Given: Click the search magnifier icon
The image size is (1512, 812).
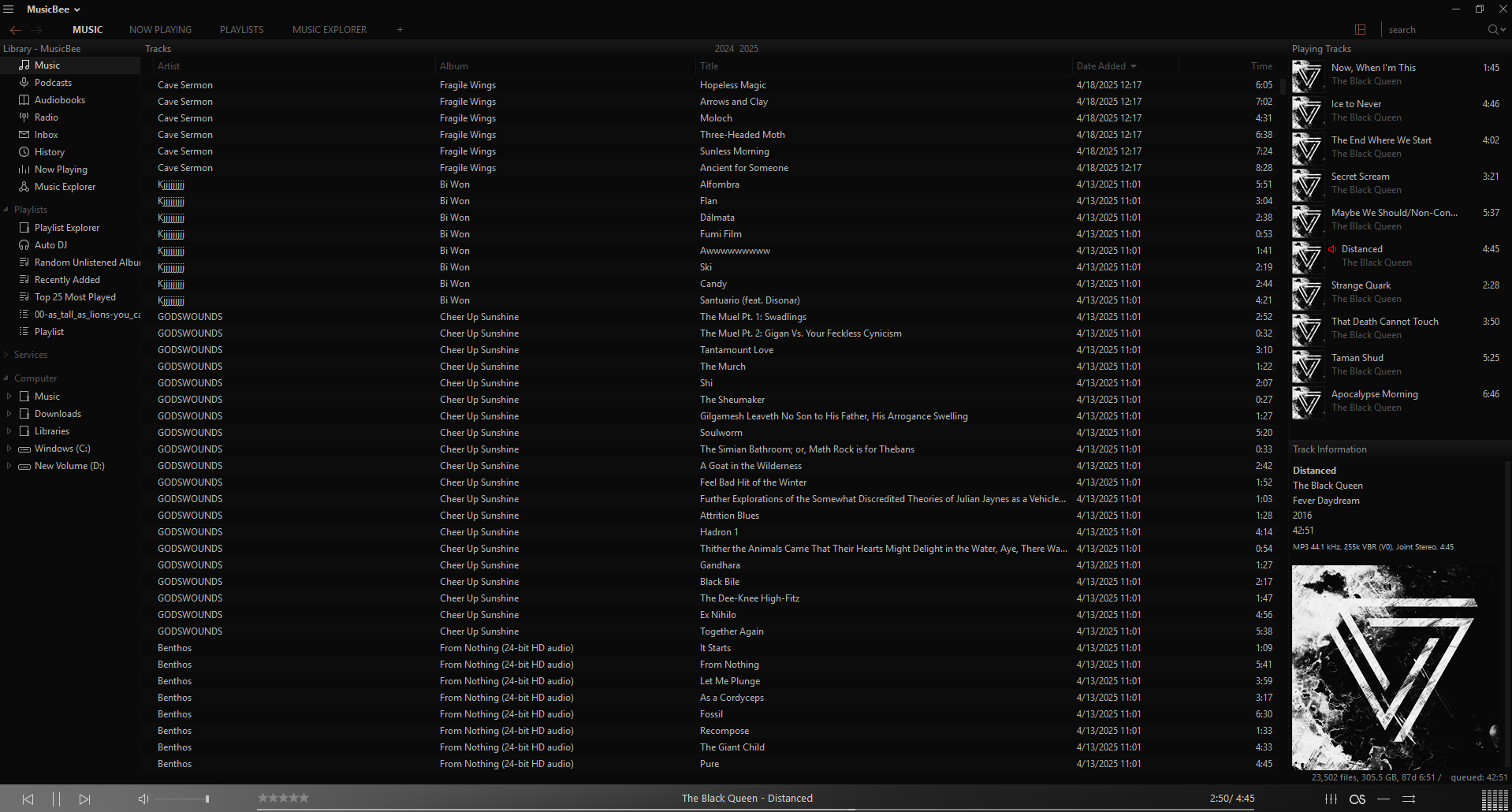Looking at the screenshot, I should [1492, 30].
